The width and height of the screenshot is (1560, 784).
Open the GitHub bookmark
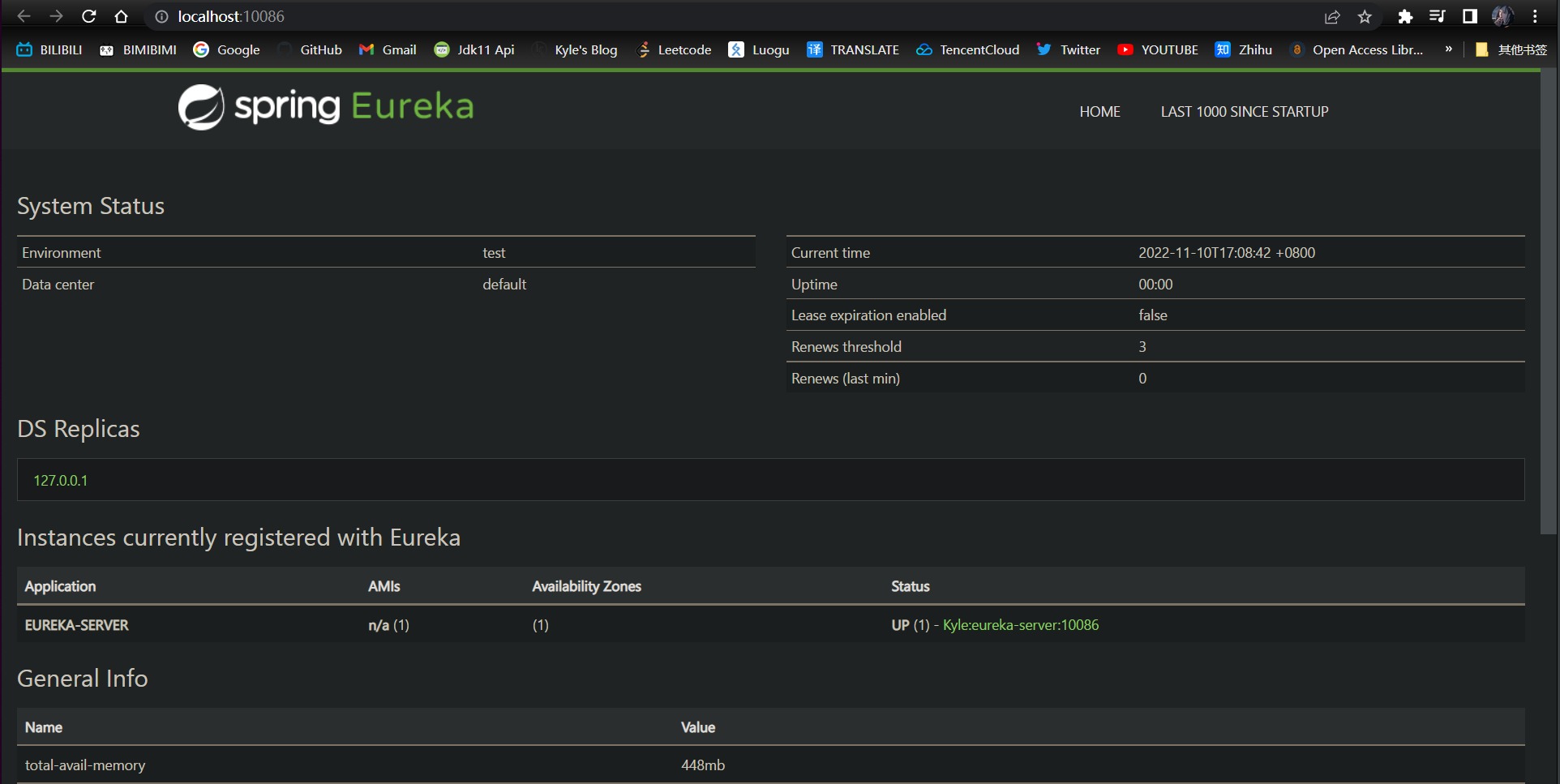click(310, 49)
